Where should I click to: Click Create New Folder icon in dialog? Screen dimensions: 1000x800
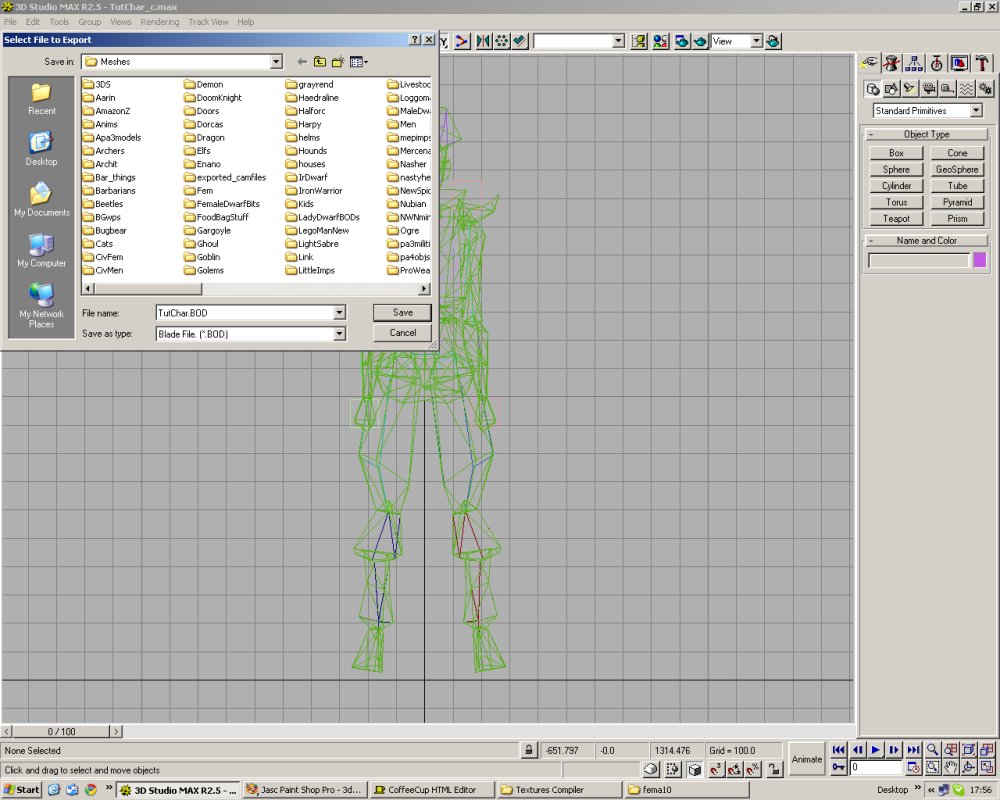(x=337, y=62)
